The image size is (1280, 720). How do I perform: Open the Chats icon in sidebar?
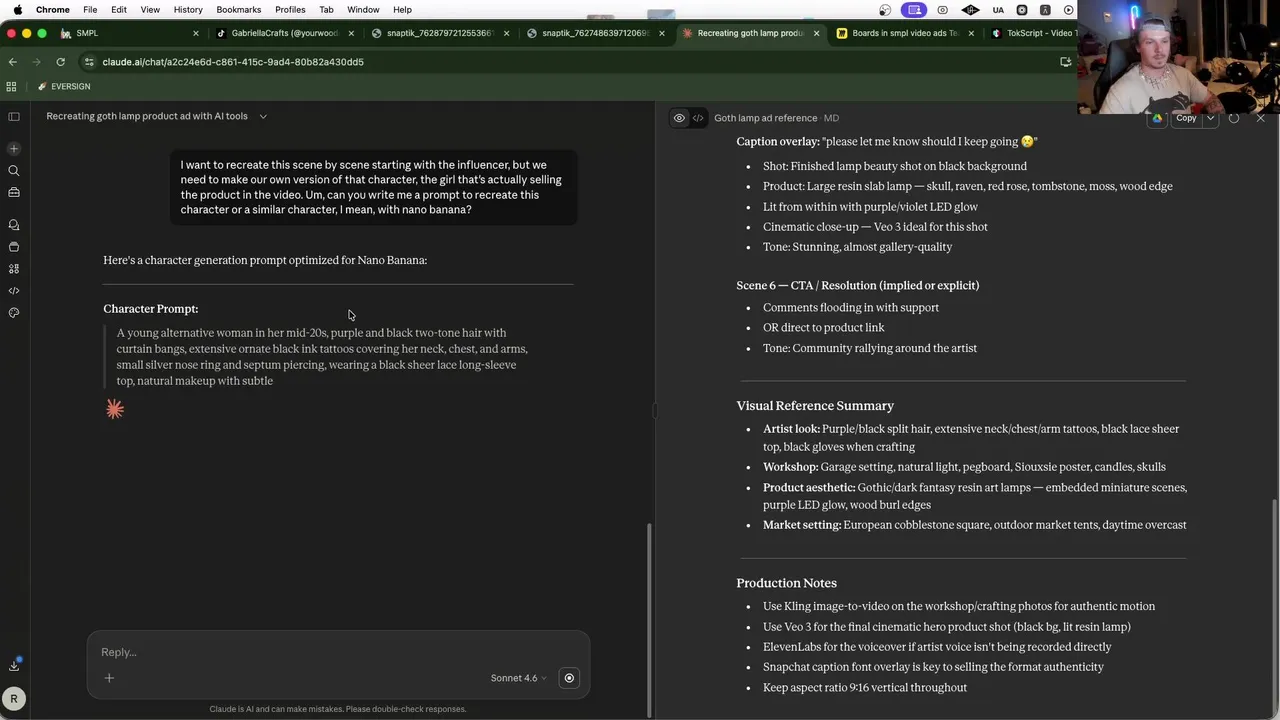pos(14,225)
